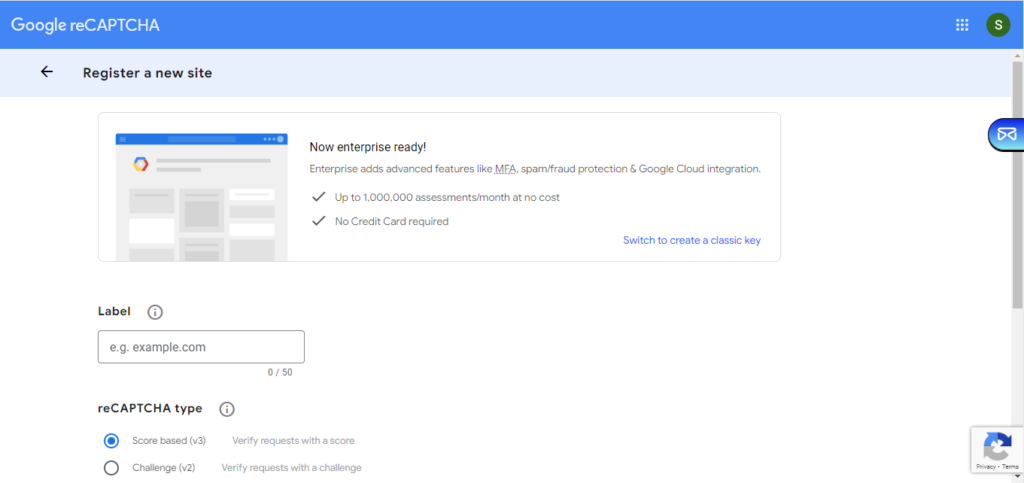Click the Privacy link in the reCAPTCHA badge
This screenshot has width=1024, height=483.
click(985, 467)
